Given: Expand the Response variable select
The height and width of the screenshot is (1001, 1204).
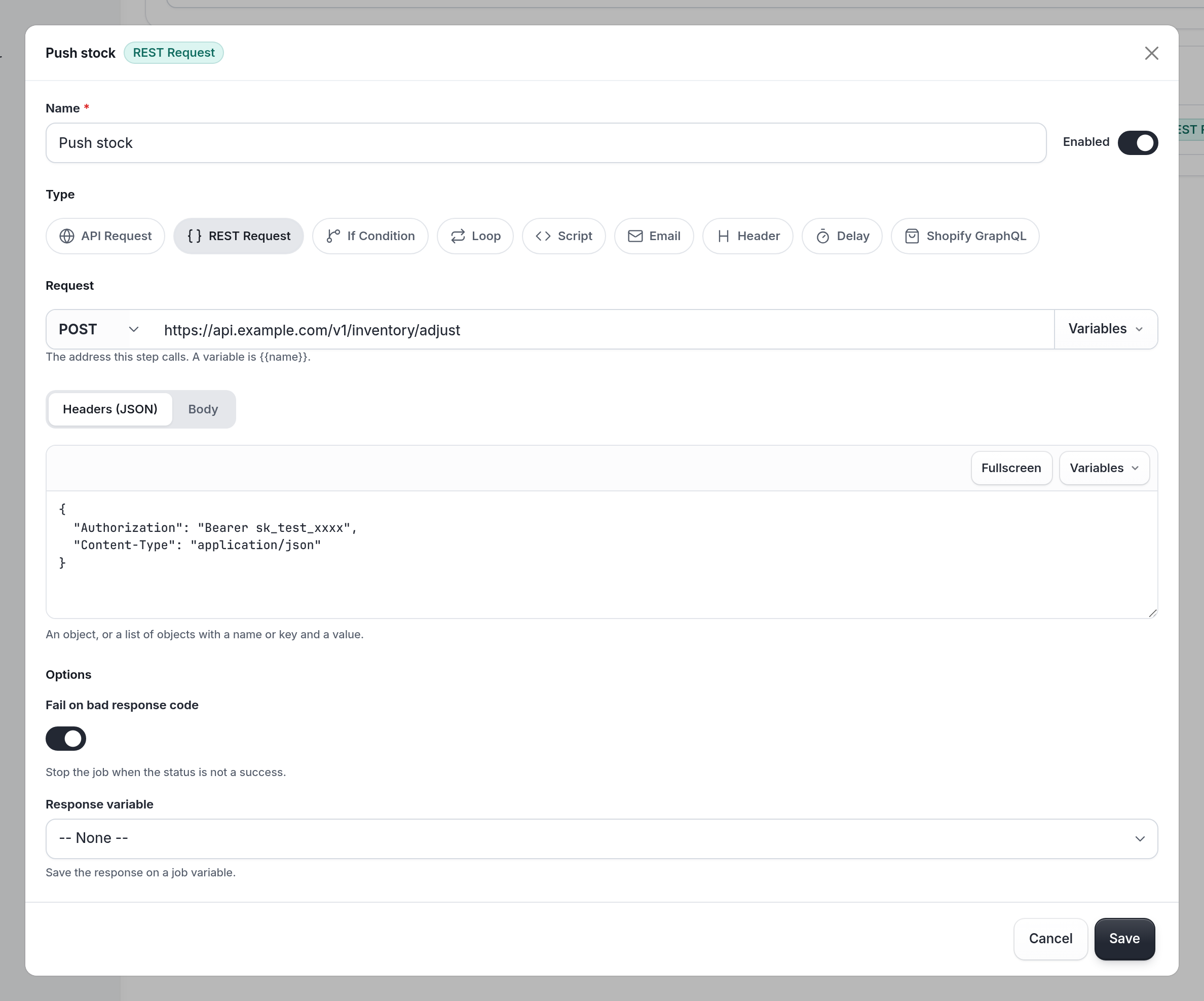Looking at the screenshot, I should point(601,839).
